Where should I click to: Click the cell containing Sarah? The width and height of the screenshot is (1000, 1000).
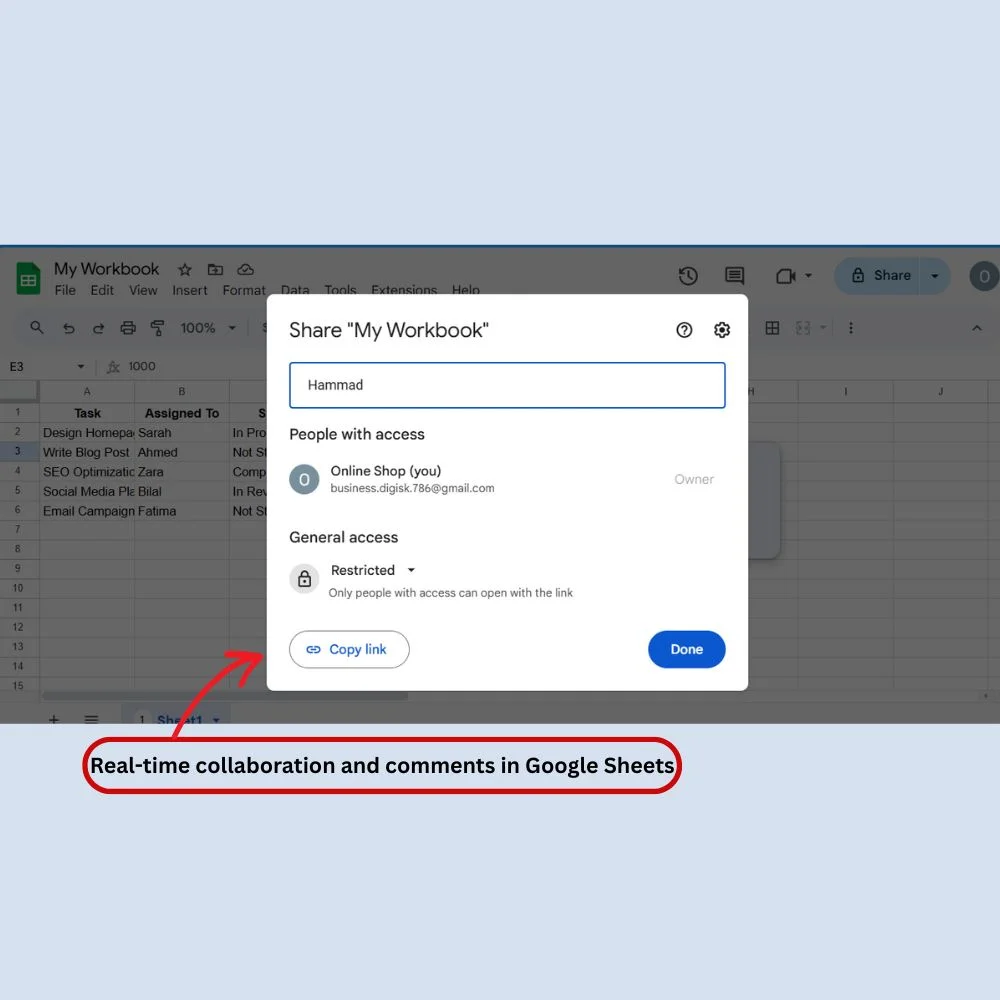click(x=182, y=432)
